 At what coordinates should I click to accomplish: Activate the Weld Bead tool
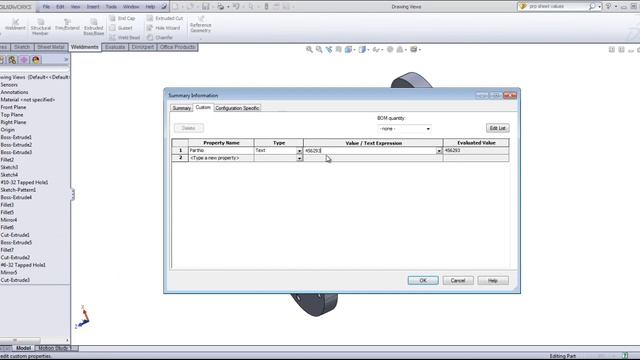coord(125,38)
